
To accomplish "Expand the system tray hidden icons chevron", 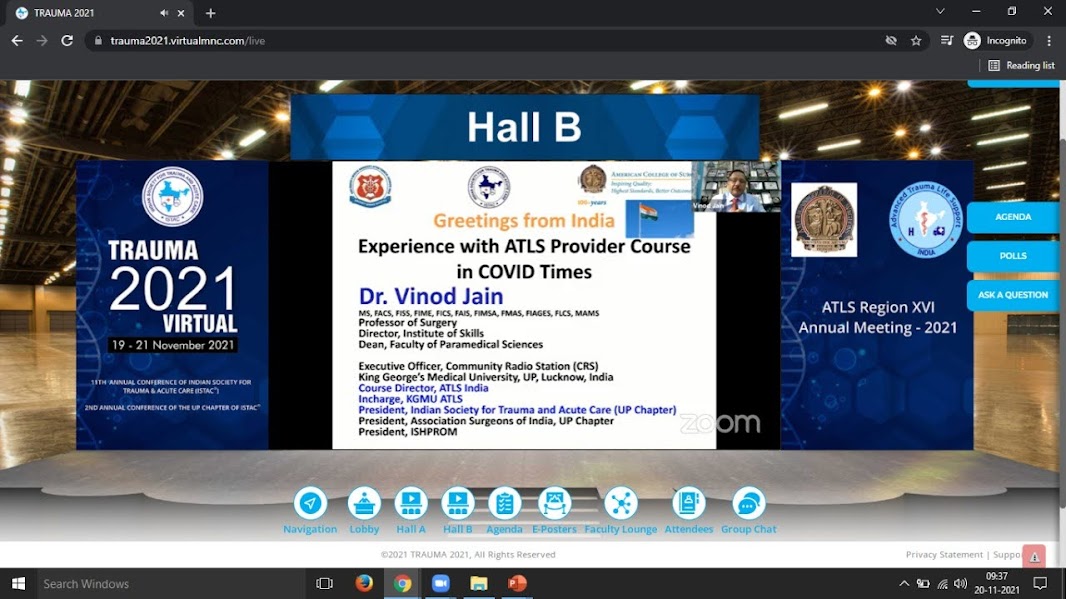I will pyautogui.click(x=904, y=584).
